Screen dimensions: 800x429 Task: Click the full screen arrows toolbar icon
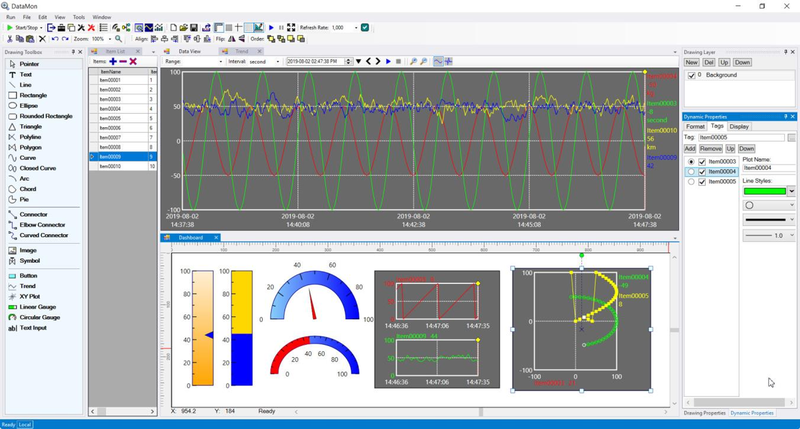point(291,28)
